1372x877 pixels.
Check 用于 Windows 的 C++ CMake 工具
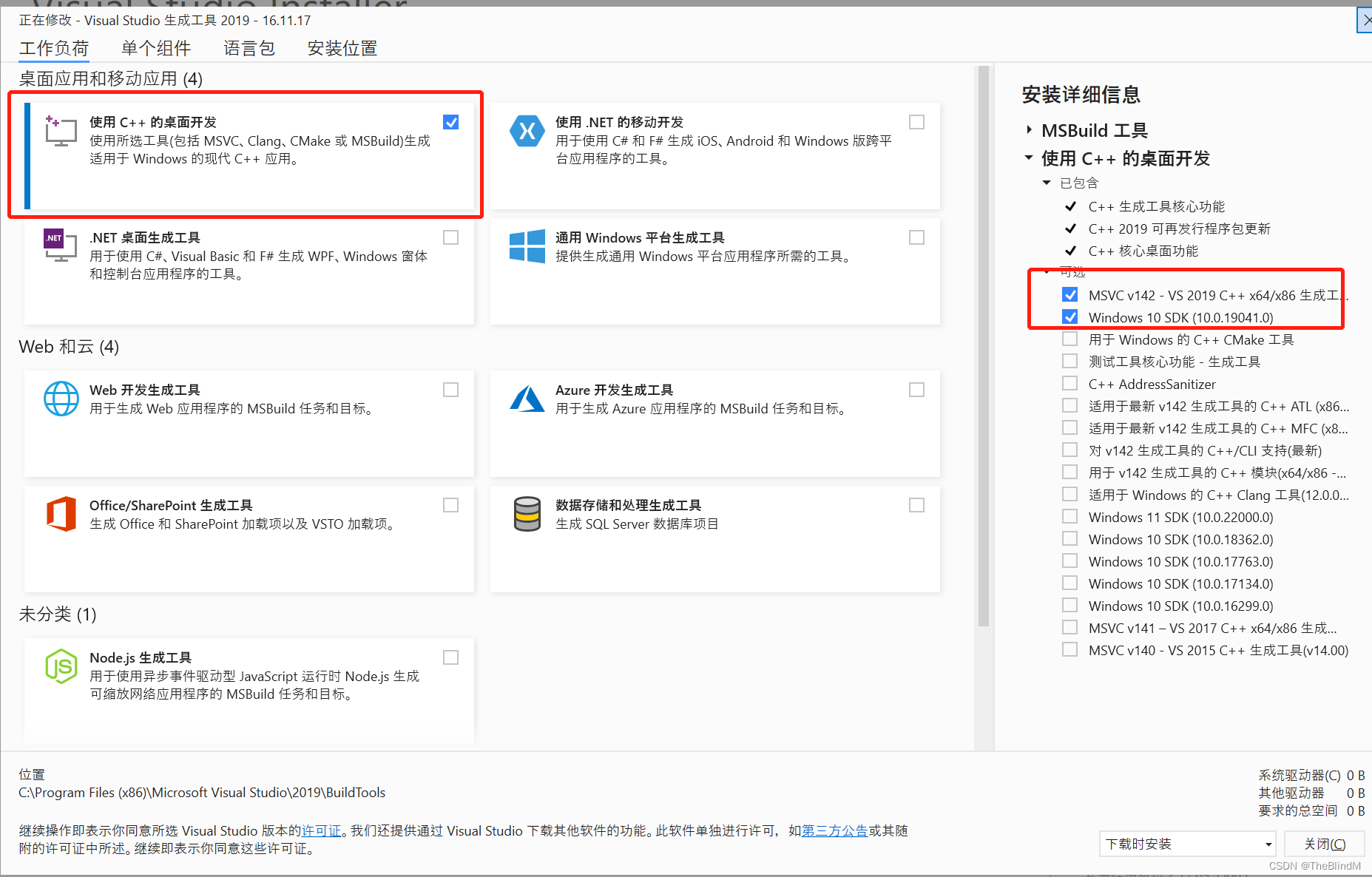(x=1069, y=339)
